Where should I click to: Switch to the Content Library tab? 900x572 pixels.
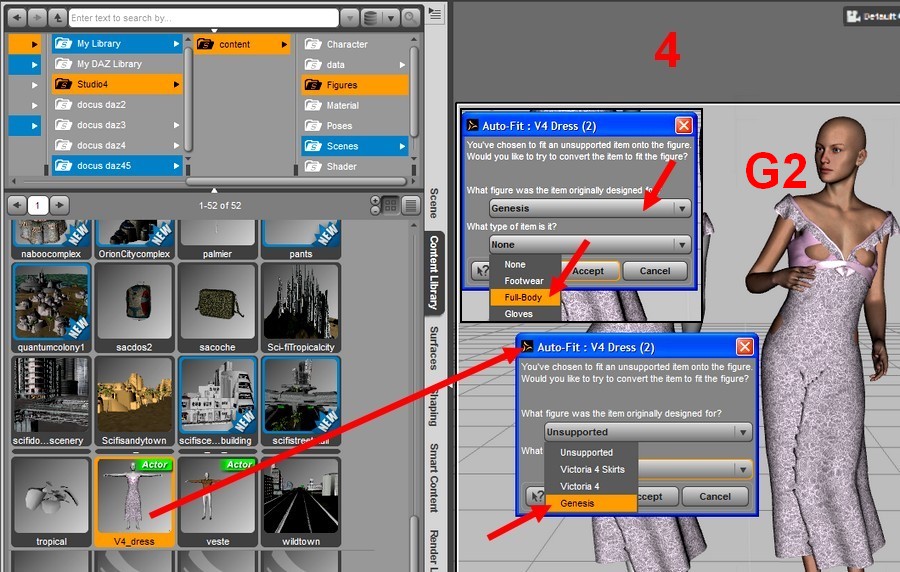(x=435, y=273)
